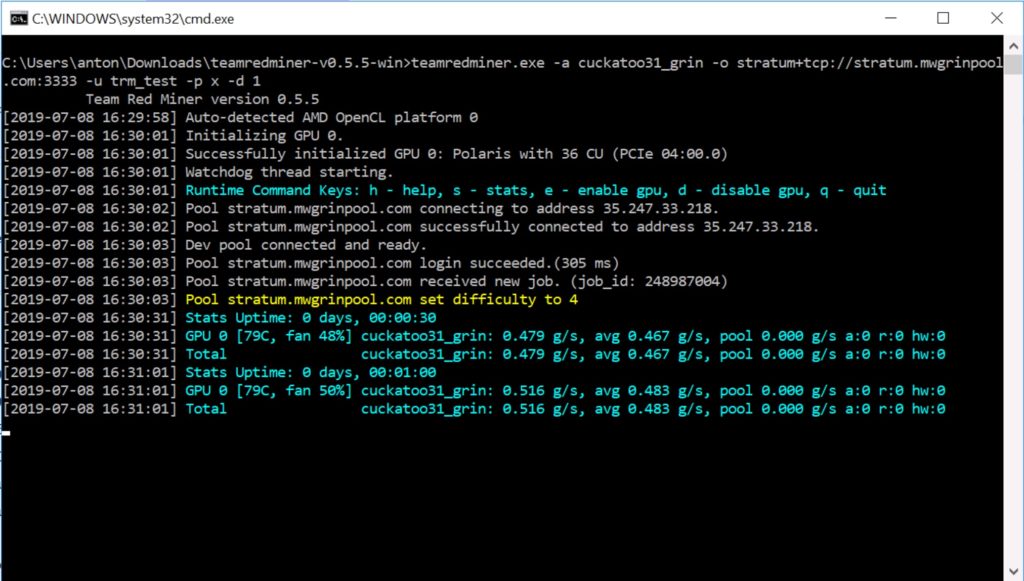Screen dimensions: 1024x581
Task: Click 'Watchdog thread starting.' line
Action: point(198,172)
